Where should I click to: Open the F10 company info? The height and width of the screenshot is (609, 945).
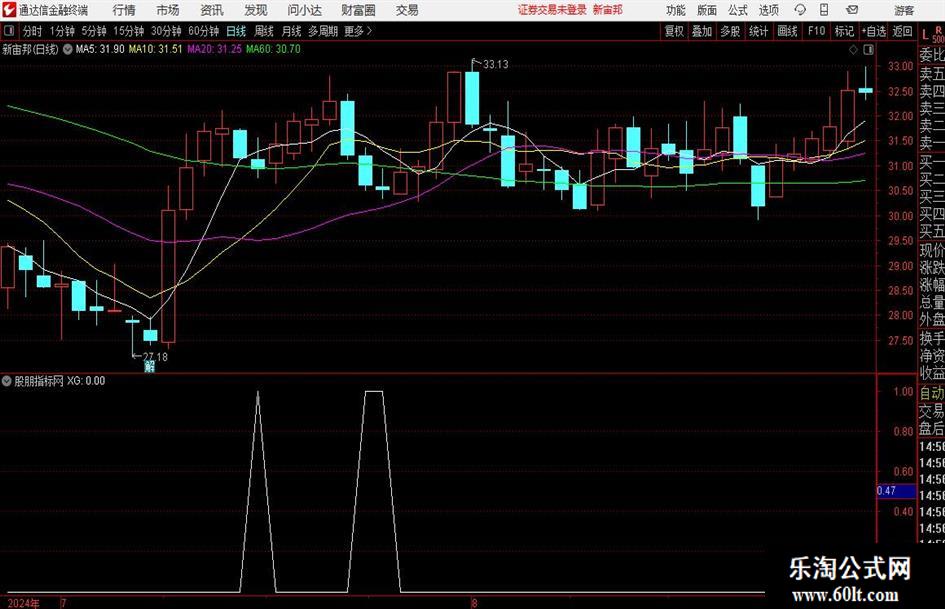816,31
